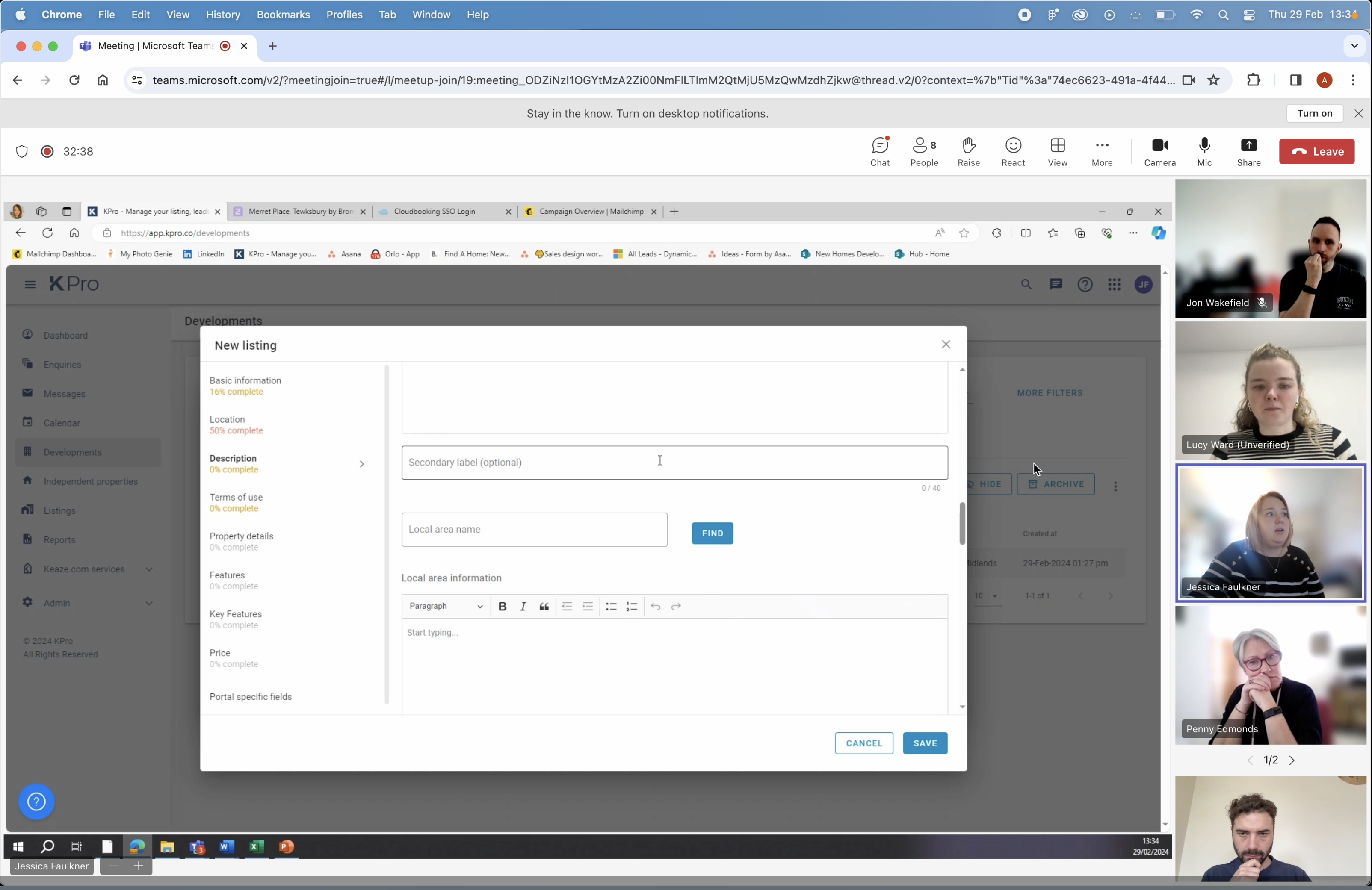Insert a bulleted list in editor
Screen dimensions: 1372x890
610,606
